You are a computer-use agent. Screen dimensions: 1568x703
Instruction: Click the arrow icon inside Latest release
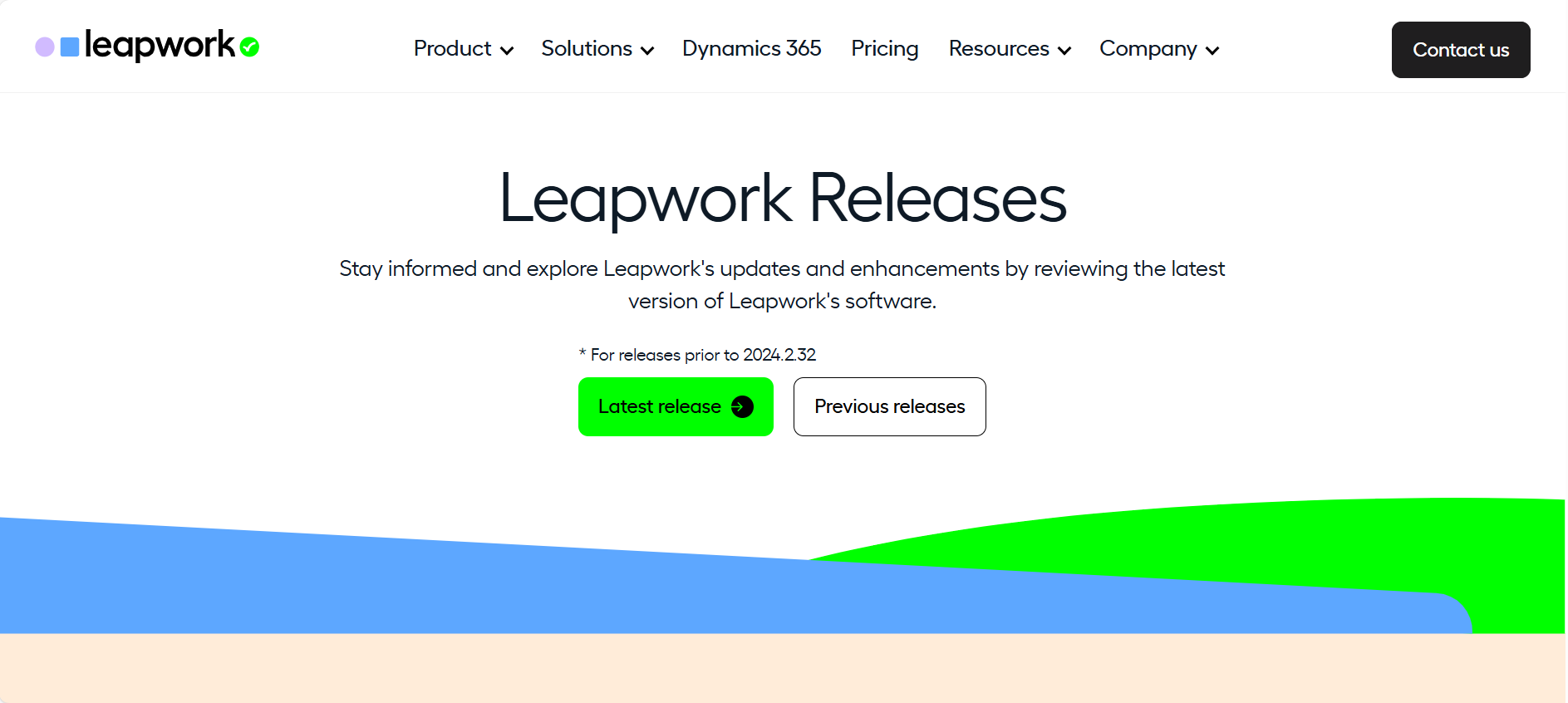coord(742,406)
